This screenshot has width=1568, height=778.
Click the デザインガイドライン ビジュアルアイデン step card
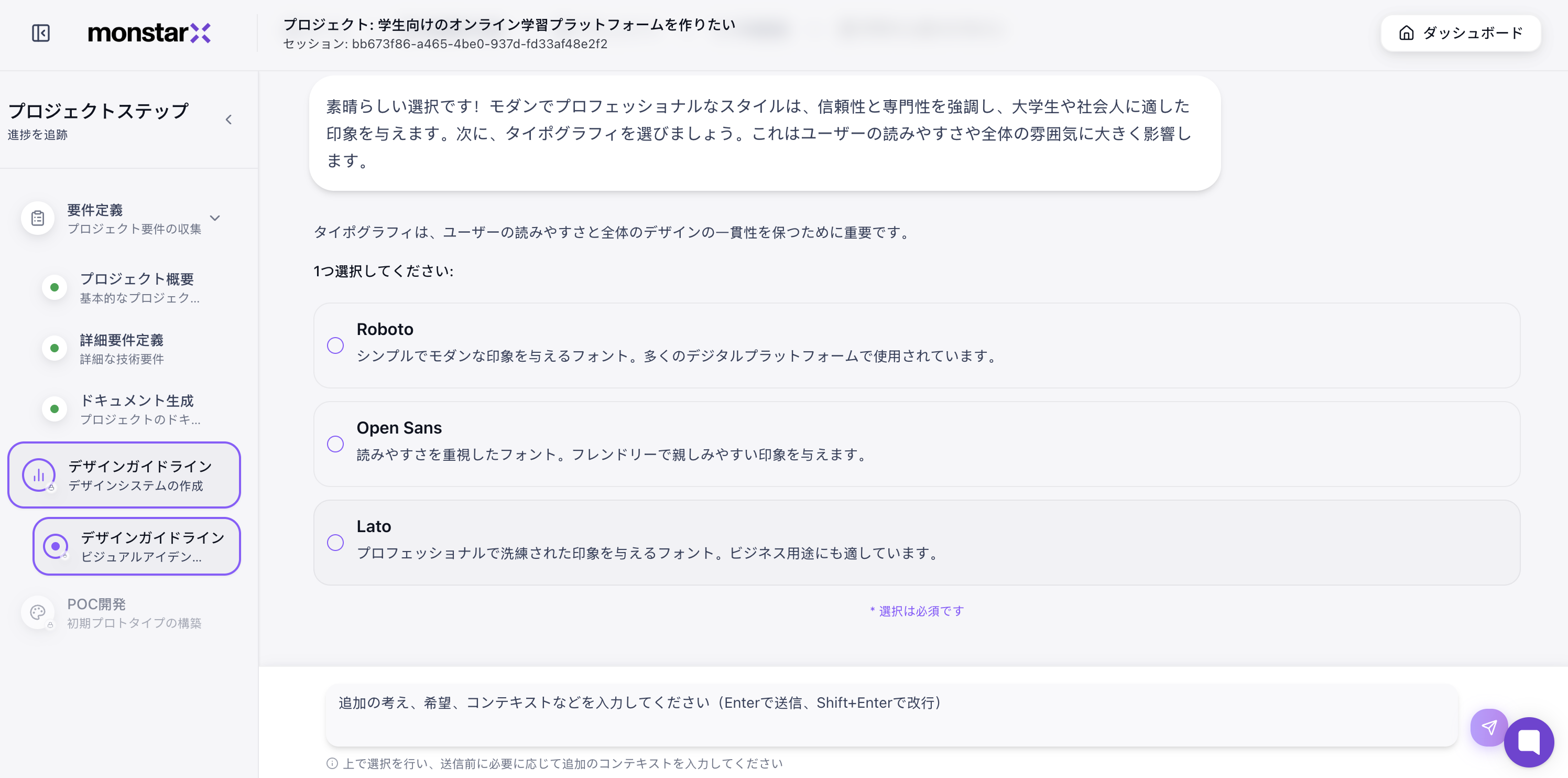tap(136, 545)
